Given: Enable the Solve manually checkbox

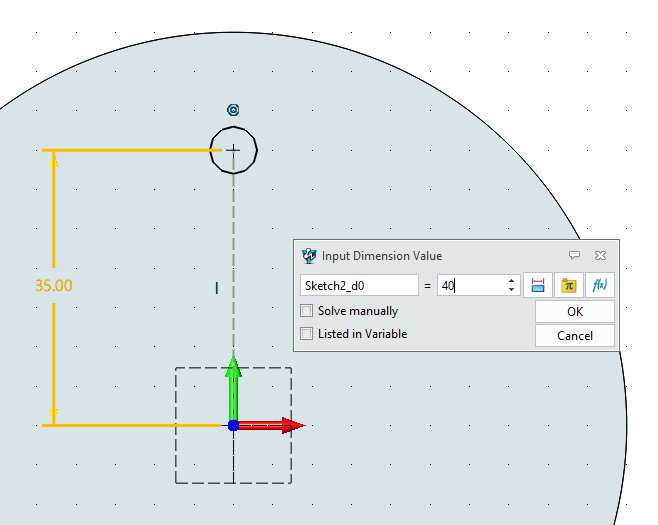Looking at the screenshot, I should [307, 311].
